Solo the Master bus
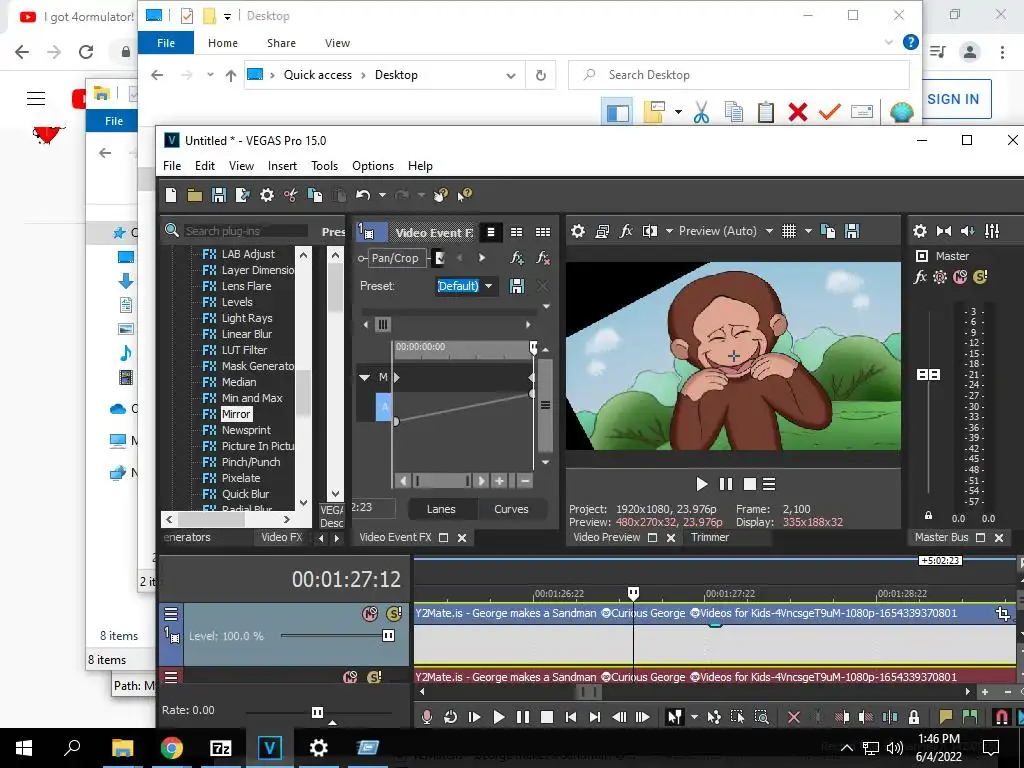This screenshot has height=768, width=1024. (980, 277)
